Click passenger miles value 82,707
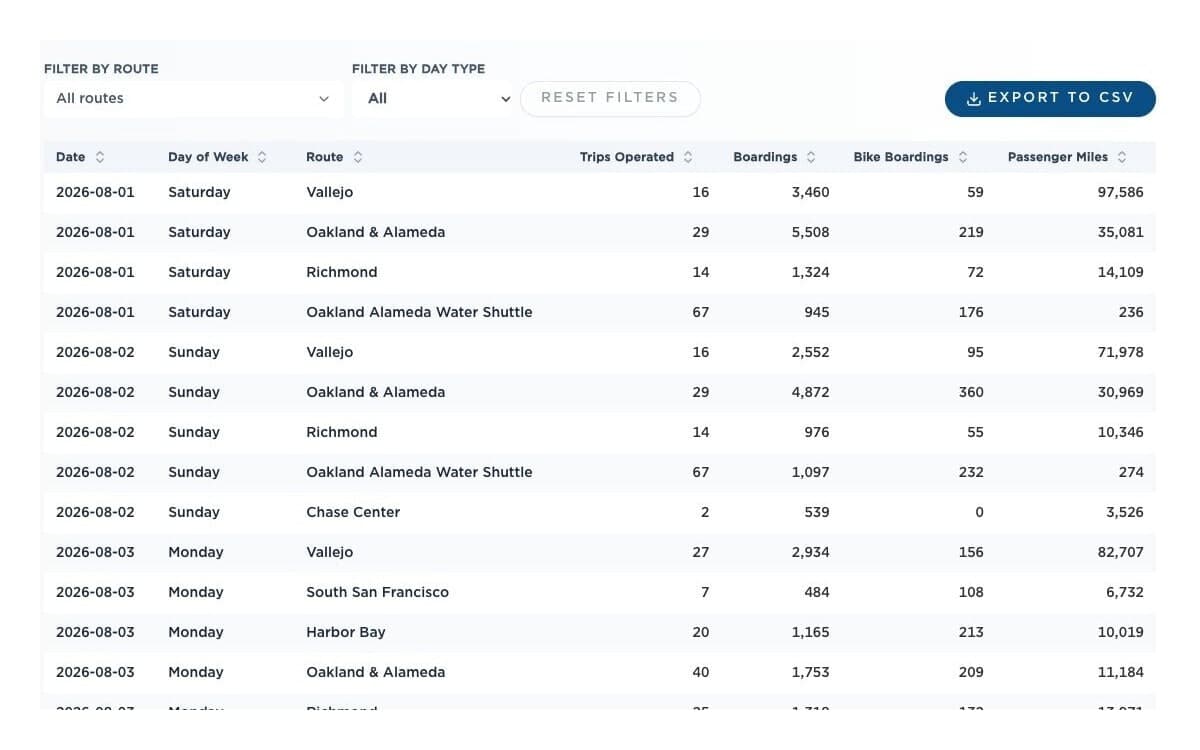Image resolution: width=1200 pixels, height=750 pixels. 1120,552
